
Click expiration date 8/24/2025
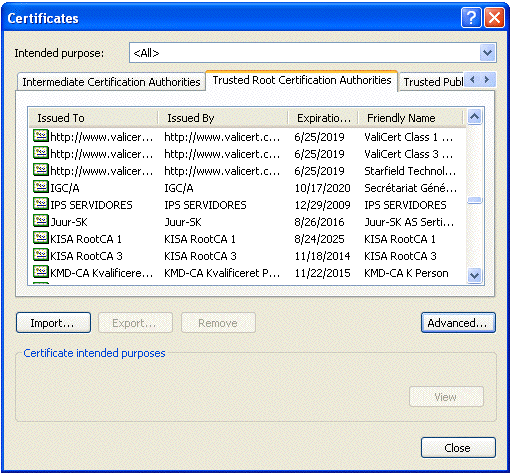[x=319, y=239]
